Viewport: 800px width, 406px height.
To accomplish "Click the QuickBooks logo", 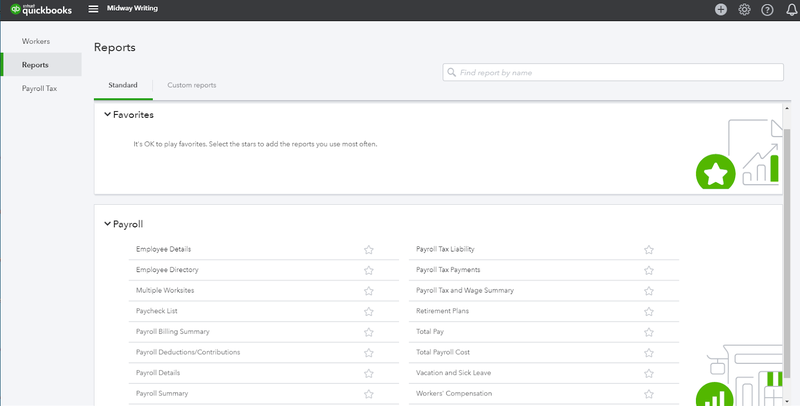I will [41, 9].
